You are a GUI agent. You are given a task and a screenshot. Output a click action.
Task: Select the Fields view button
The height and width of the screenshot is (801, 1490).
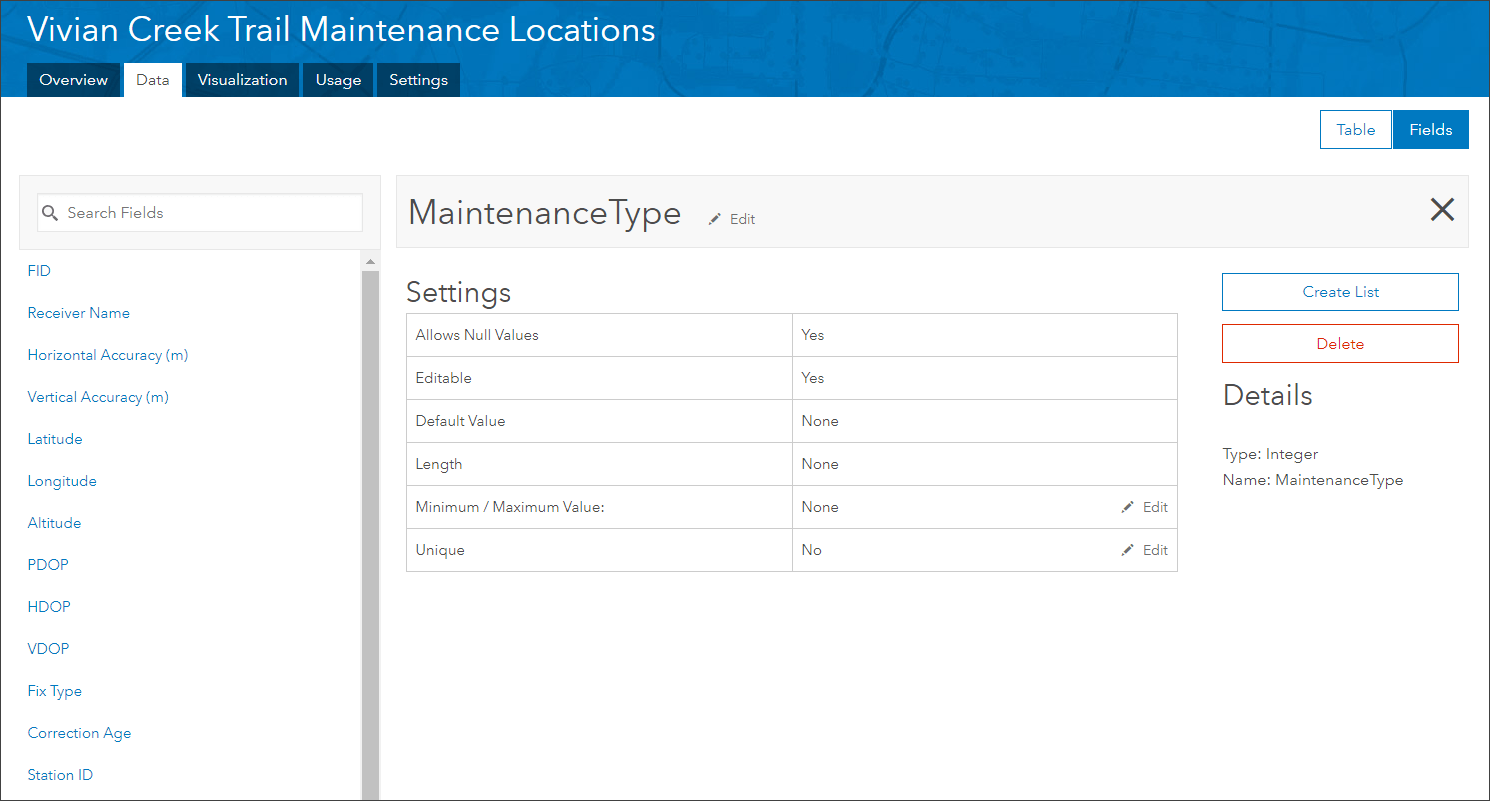coord(1430,130)
